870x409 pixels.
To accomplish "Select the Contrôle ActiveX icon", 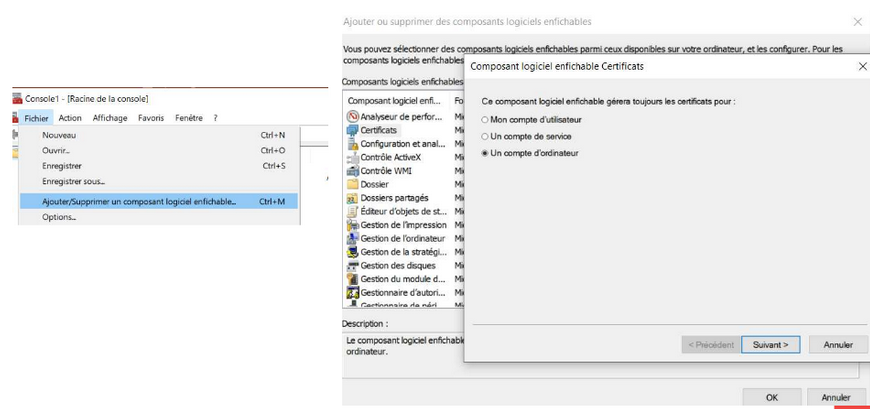I will 352,157.
